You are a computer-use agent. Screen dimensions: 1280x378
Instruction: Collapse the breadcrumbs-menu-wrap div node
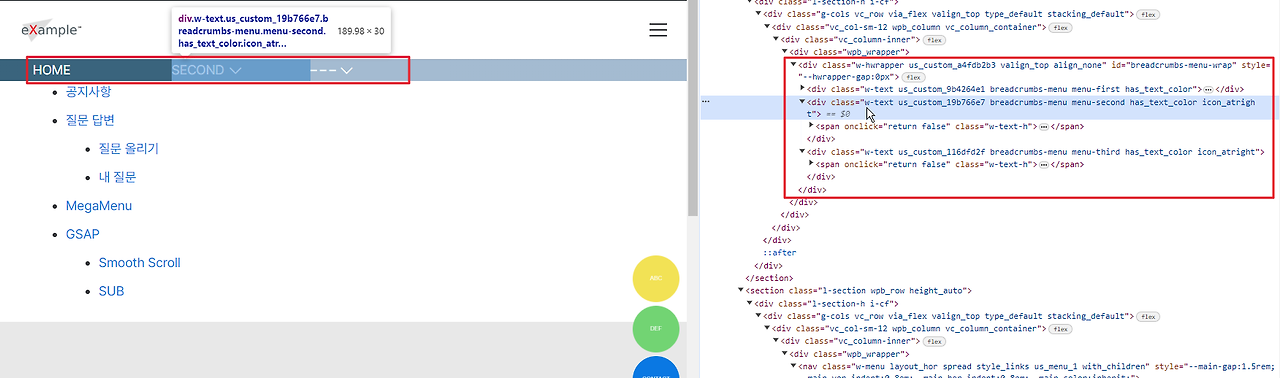tap(794, 64)
